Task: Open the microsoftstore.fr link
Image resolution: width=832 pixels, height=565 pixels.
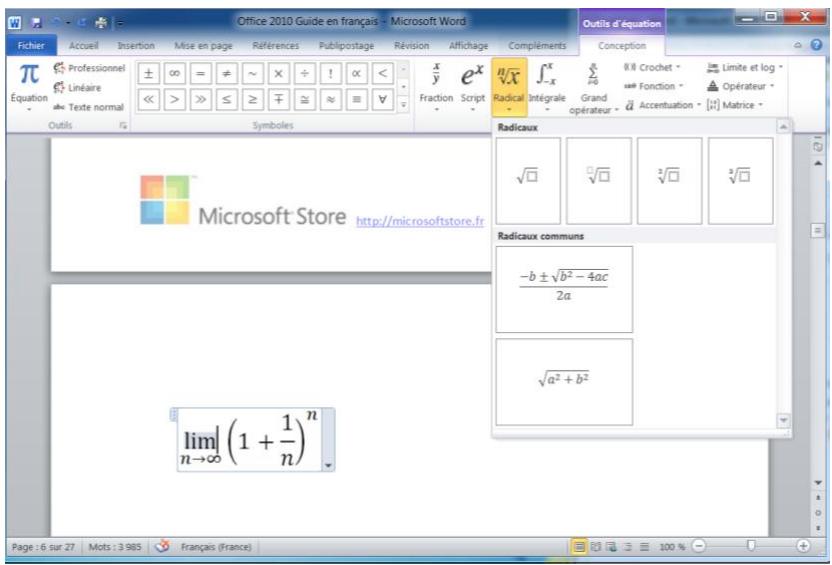Action: point(420,221)
